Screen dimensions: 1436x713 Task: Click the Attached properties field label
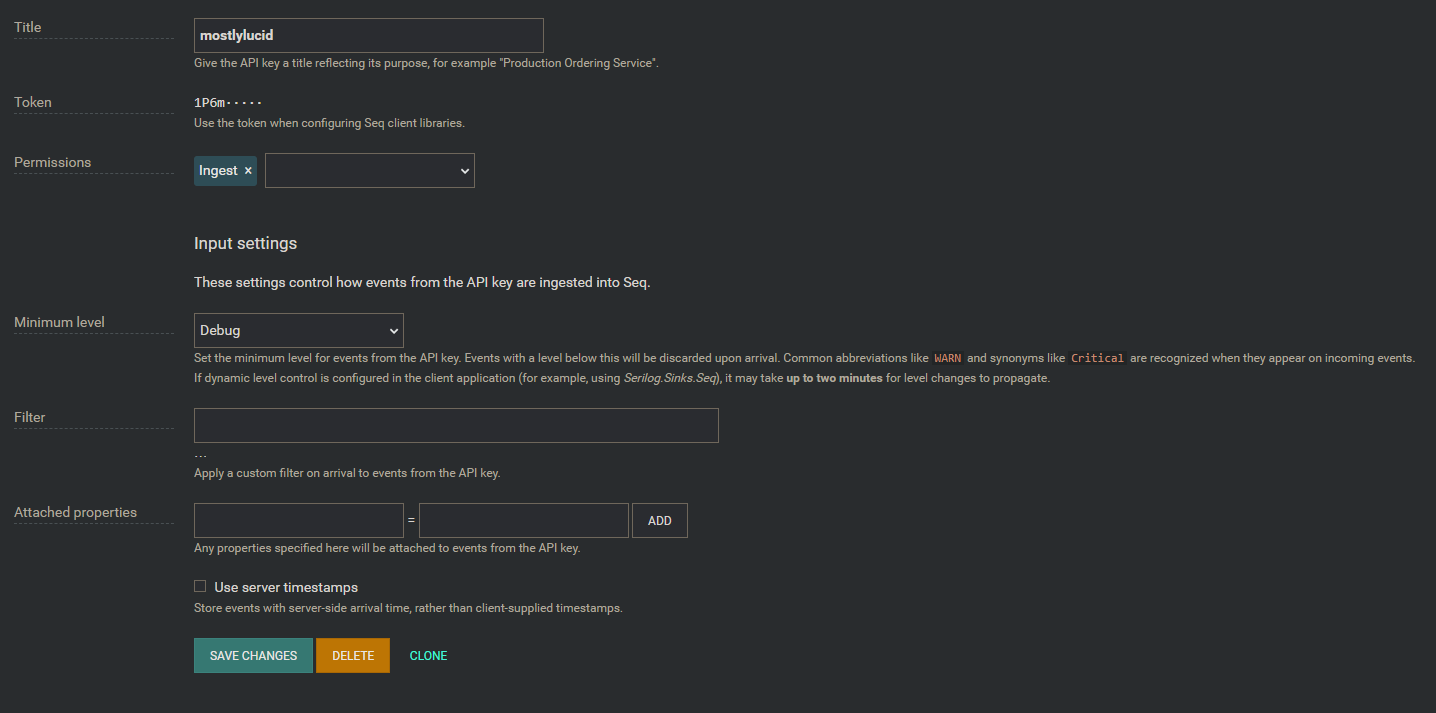click(75, 512)
